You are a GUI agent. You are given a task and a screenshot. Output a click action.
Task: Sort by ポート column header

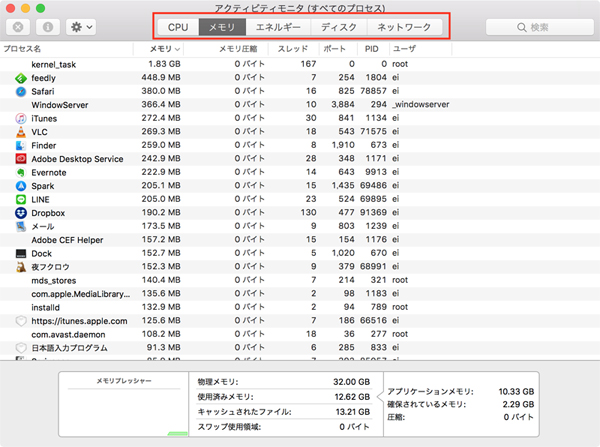coord(338,49)
